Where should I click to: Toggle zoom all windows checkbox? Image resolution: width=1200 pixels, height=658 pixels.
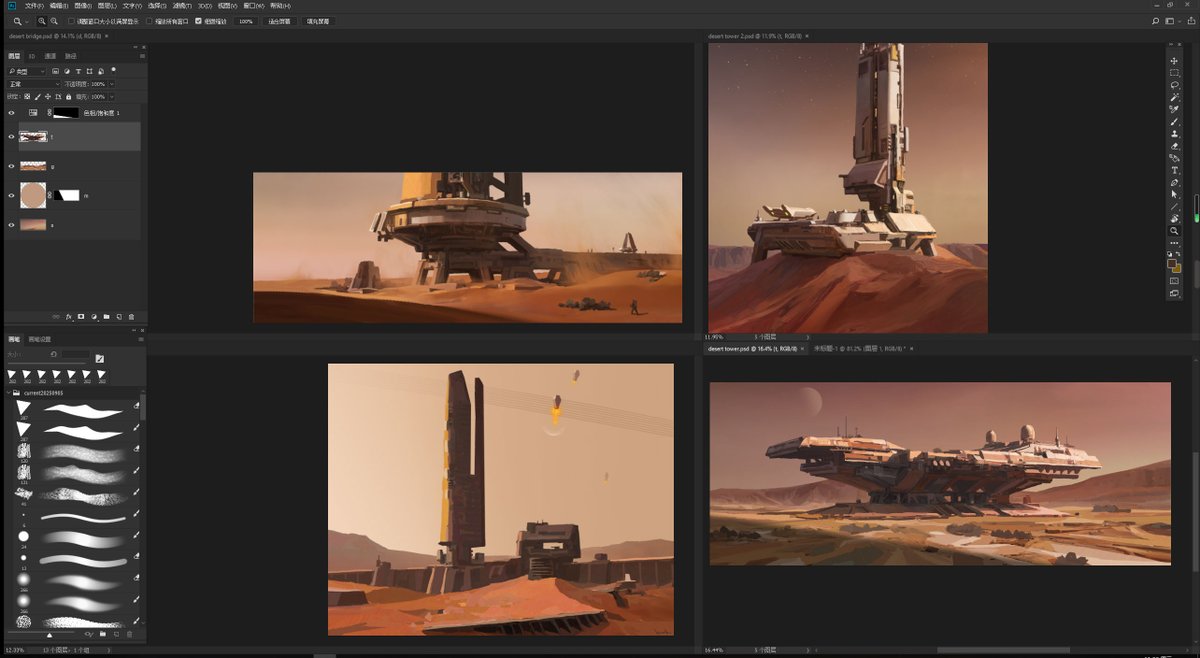coord(150,21)
